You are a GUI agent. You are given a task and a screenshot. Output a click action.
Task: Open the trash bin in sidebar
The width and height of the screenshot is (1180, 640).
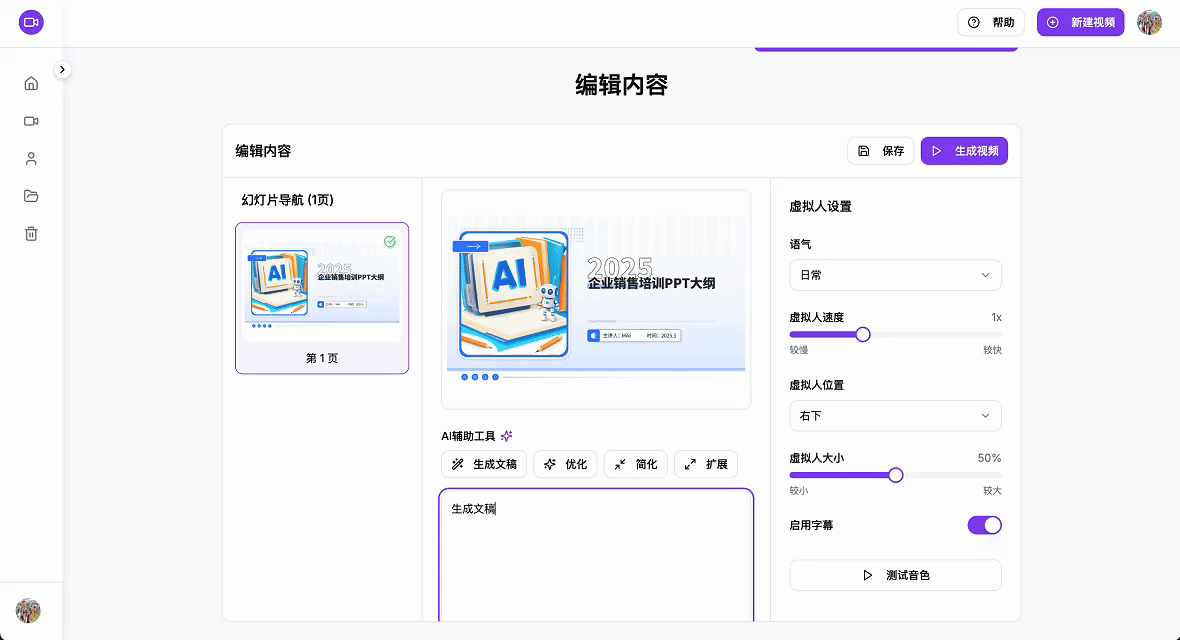coord(31,234)
